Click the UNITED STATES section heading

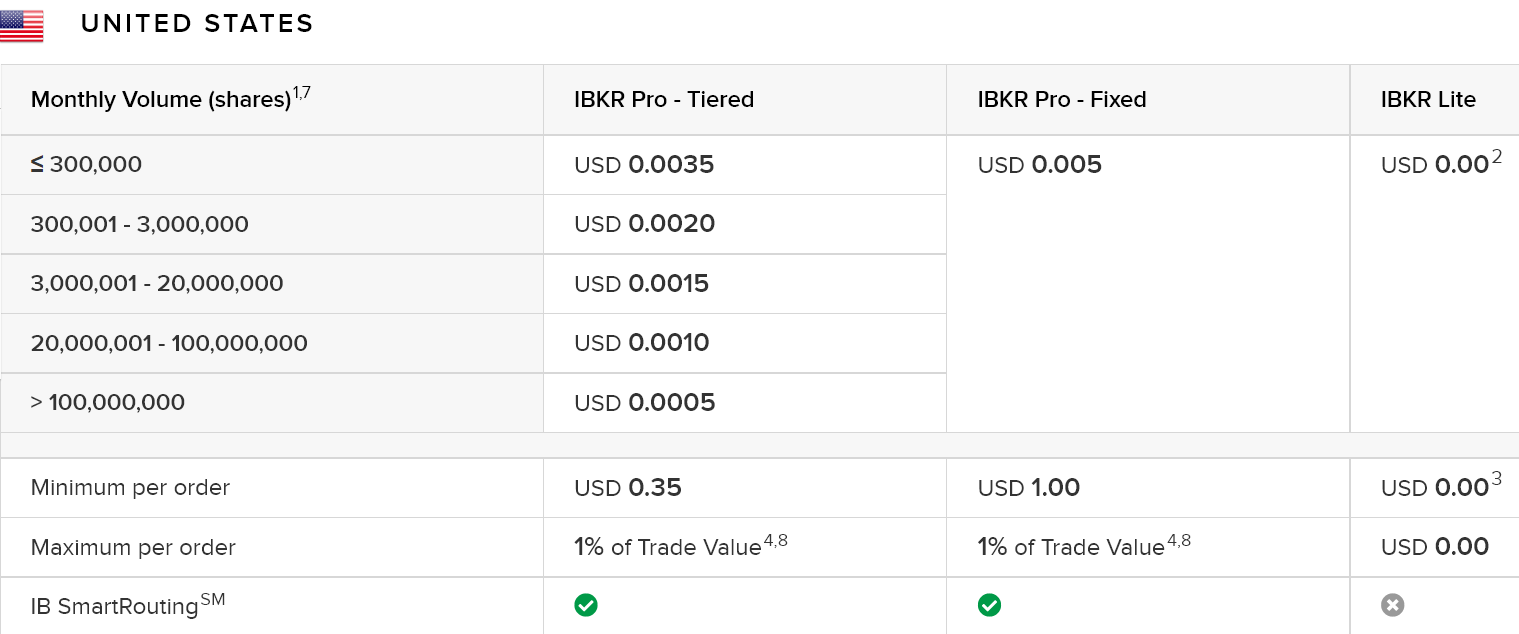197,24
